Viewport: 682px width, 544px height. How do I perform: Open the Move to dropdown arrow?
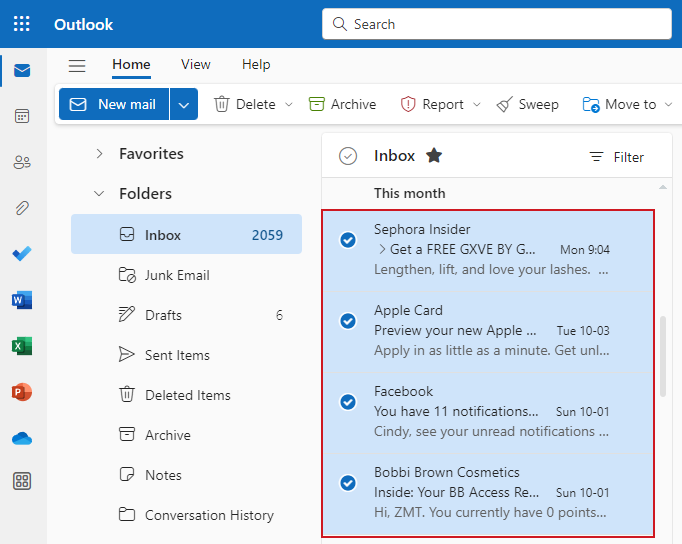point(669,104)
